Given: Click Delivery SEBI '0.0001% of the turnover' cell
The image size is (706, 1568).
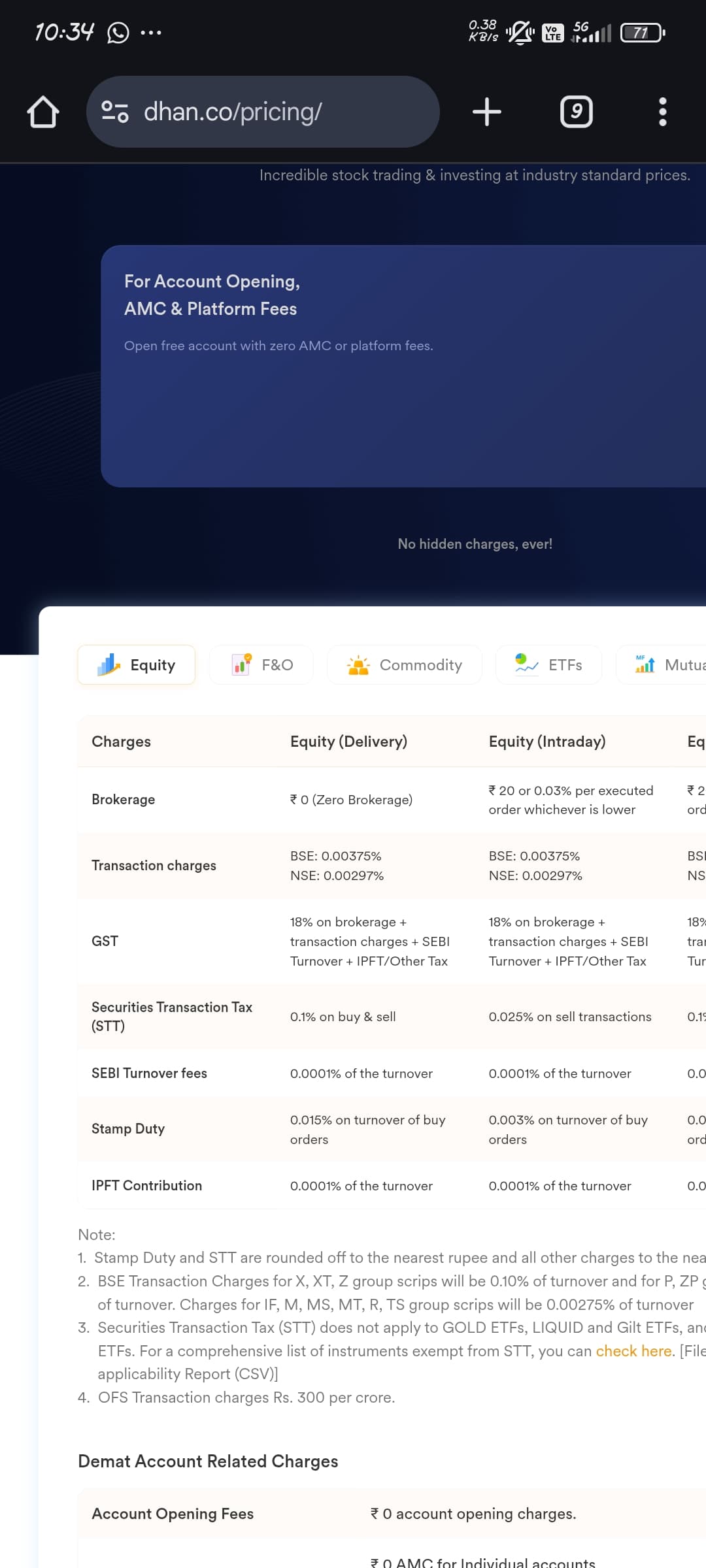Looking at the screenshot, I should tap(361, 1073).
